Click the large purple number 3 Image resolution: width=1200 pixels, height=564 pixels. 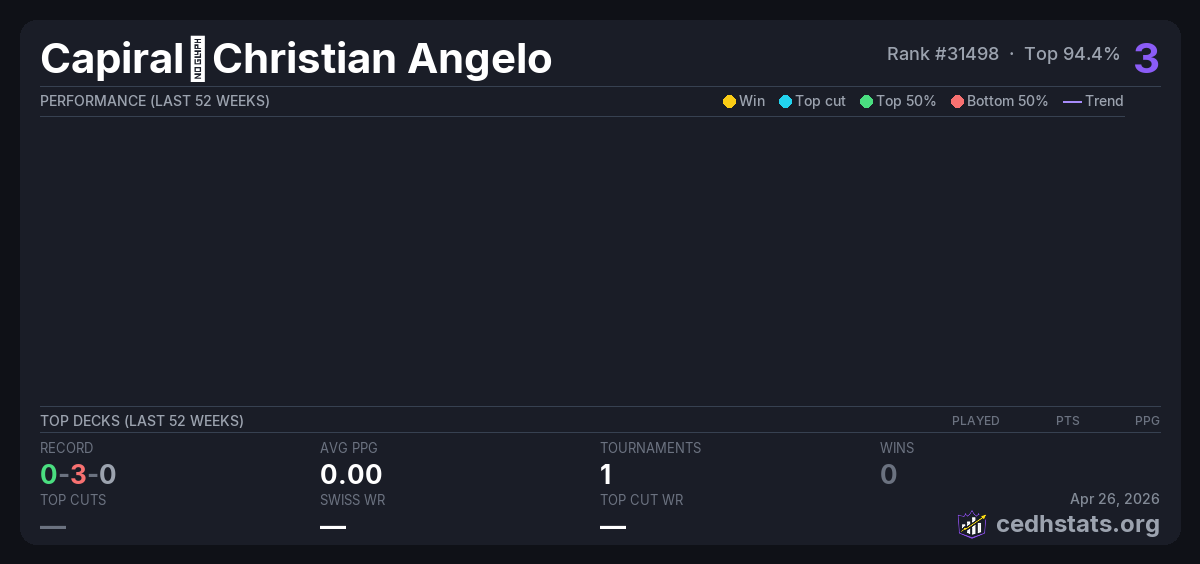pos(1146,59)
